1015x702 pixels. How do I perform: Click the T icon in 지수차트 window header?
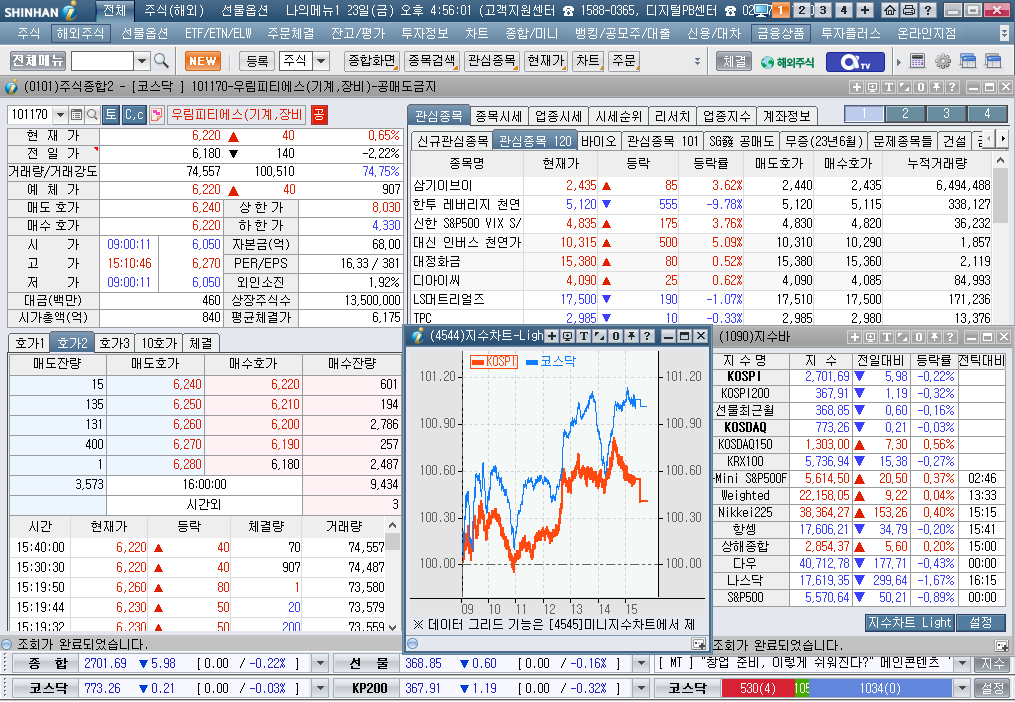(x=583, y=335)
